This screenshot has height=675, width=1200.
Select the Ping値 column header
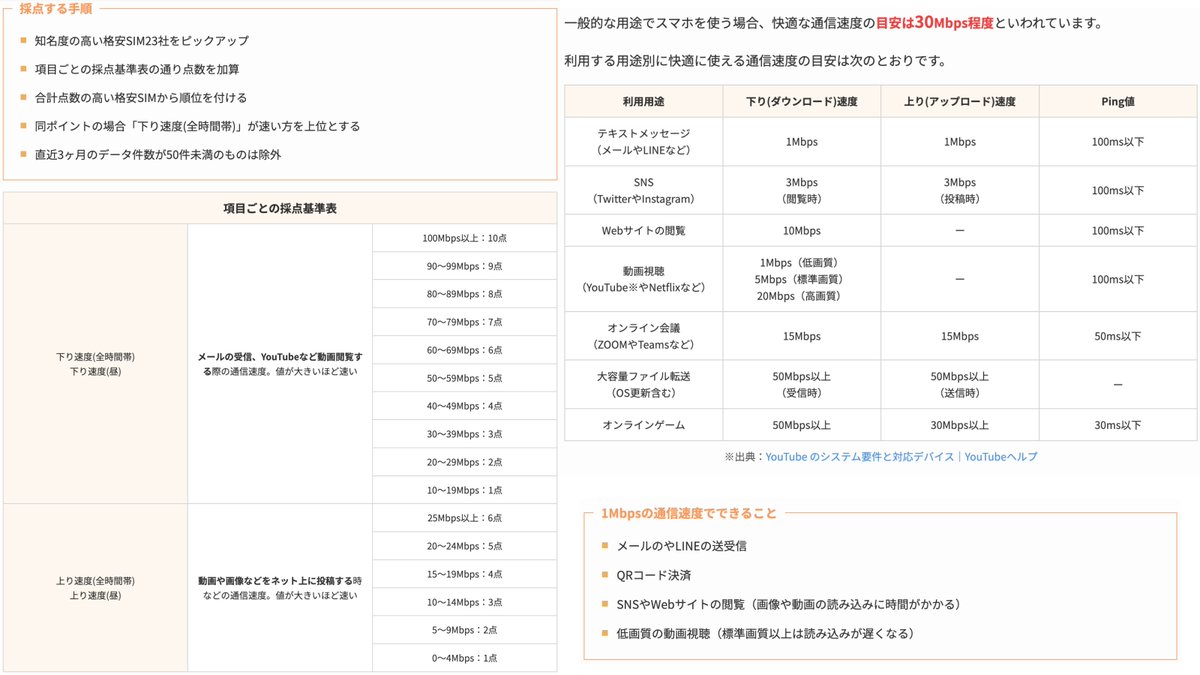1117,101
